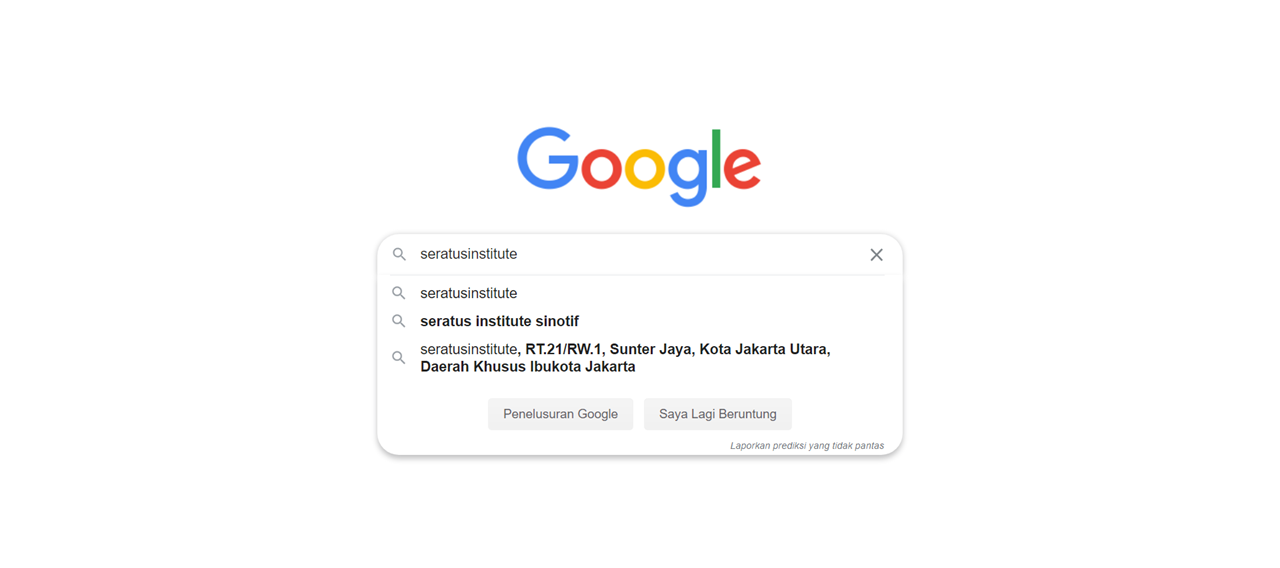
Task: Focus the search field containing 'seratusinstitute'
Action: (x=640, y=255)
